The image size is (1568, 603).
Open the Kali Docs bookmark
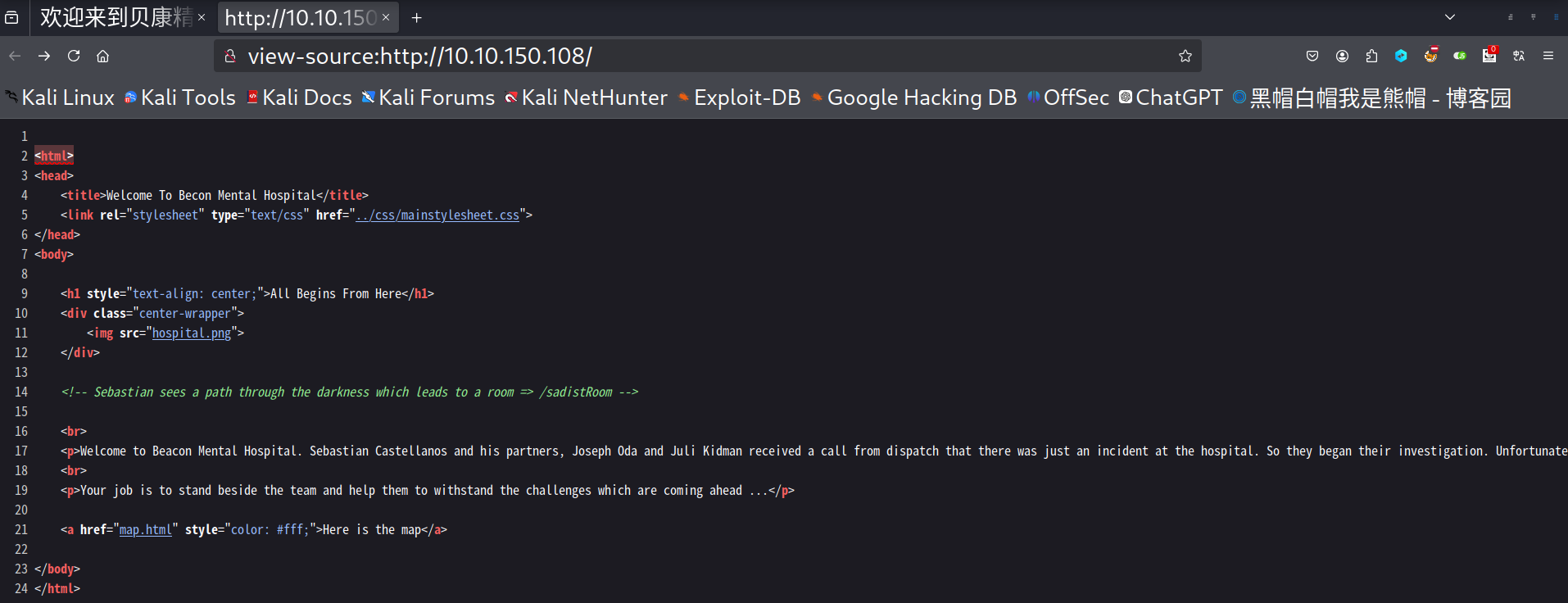coord(299,97)
